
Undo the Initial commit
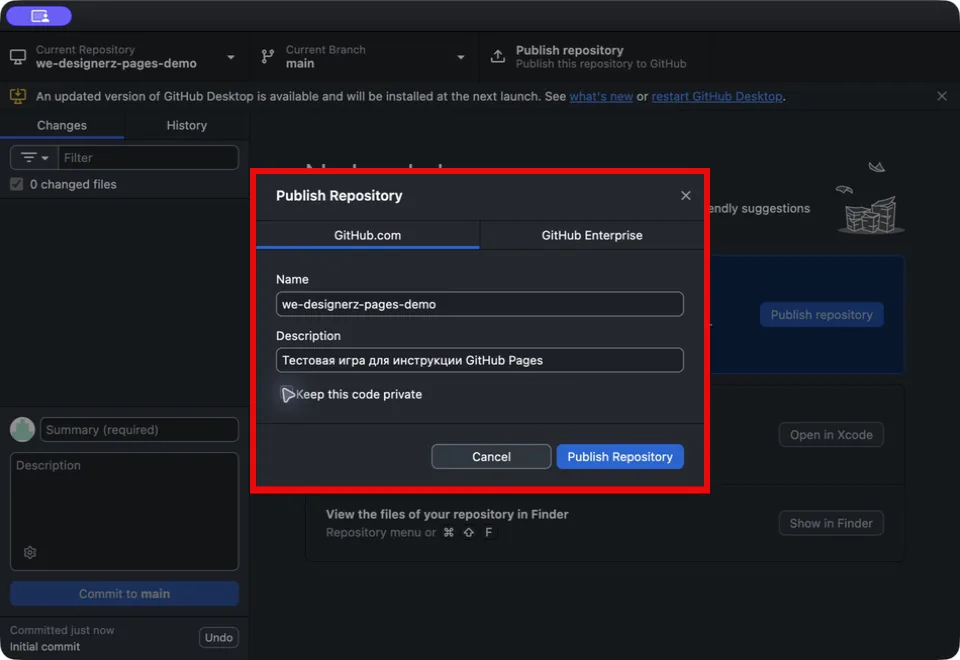(219, 637)
